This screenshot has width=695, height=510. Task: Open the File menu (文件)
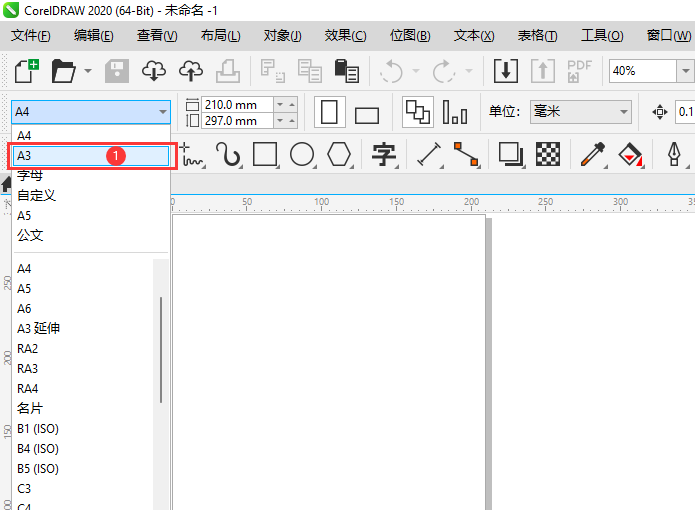tap(31, 35)
